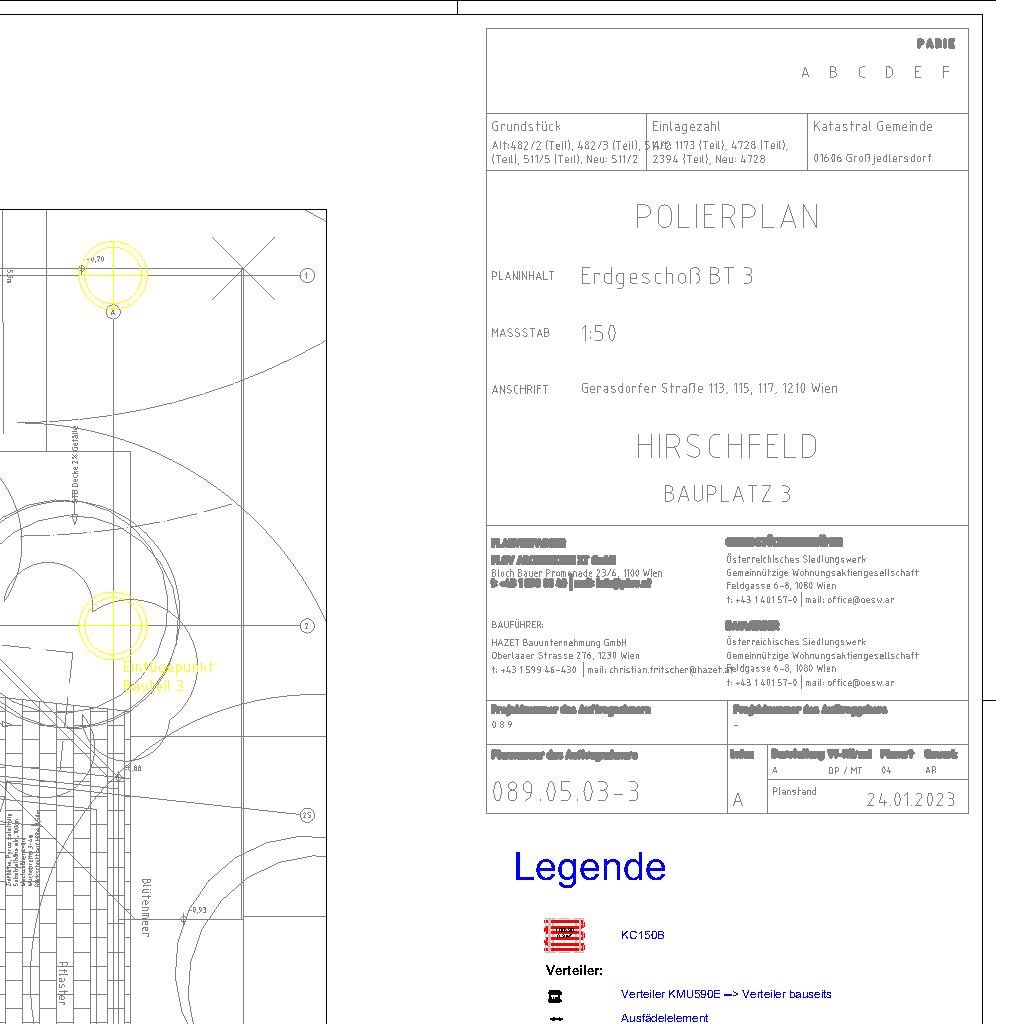Click grid axis bubble A
This screenshot has width=1024, height=1024.
113,312
